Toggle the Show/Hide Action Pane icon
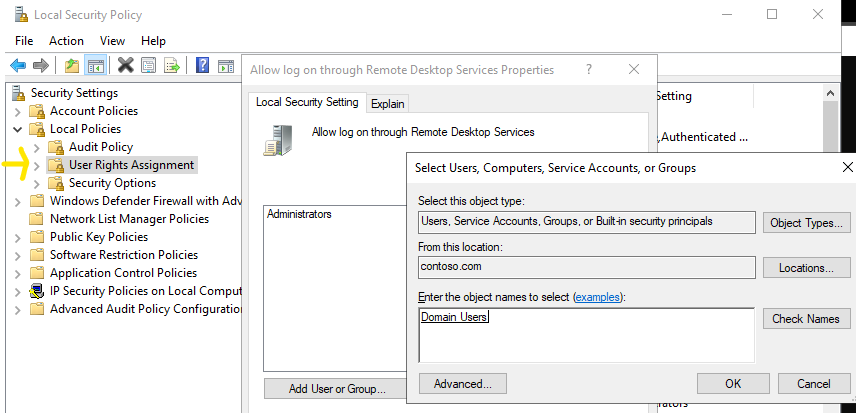This screenshot has width=856, height=413. coord(225,66)
